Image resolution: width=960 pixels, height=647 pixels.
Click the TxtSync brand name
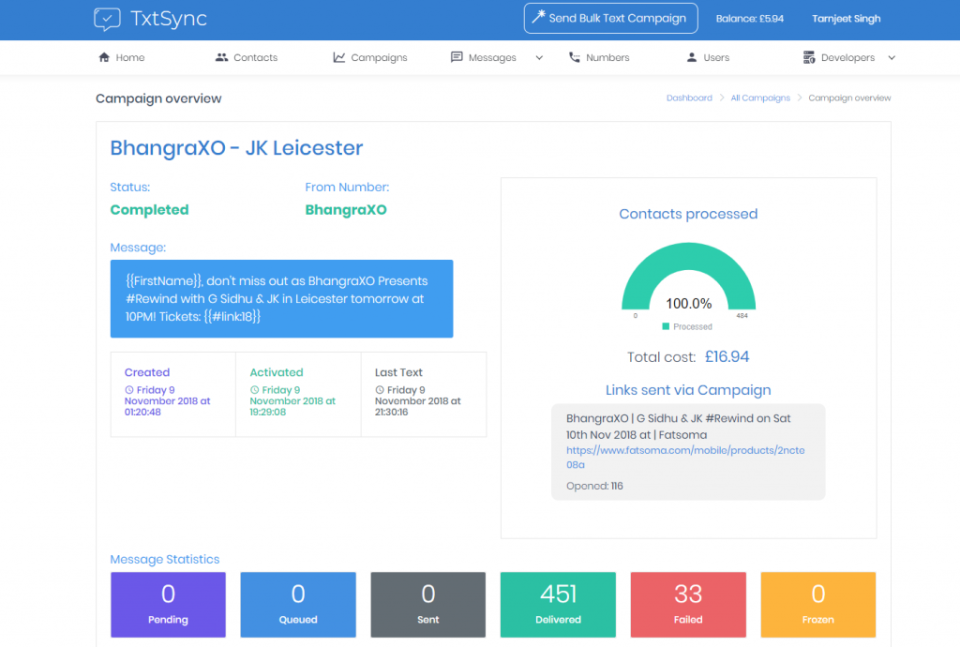click(x=168, y=18)
